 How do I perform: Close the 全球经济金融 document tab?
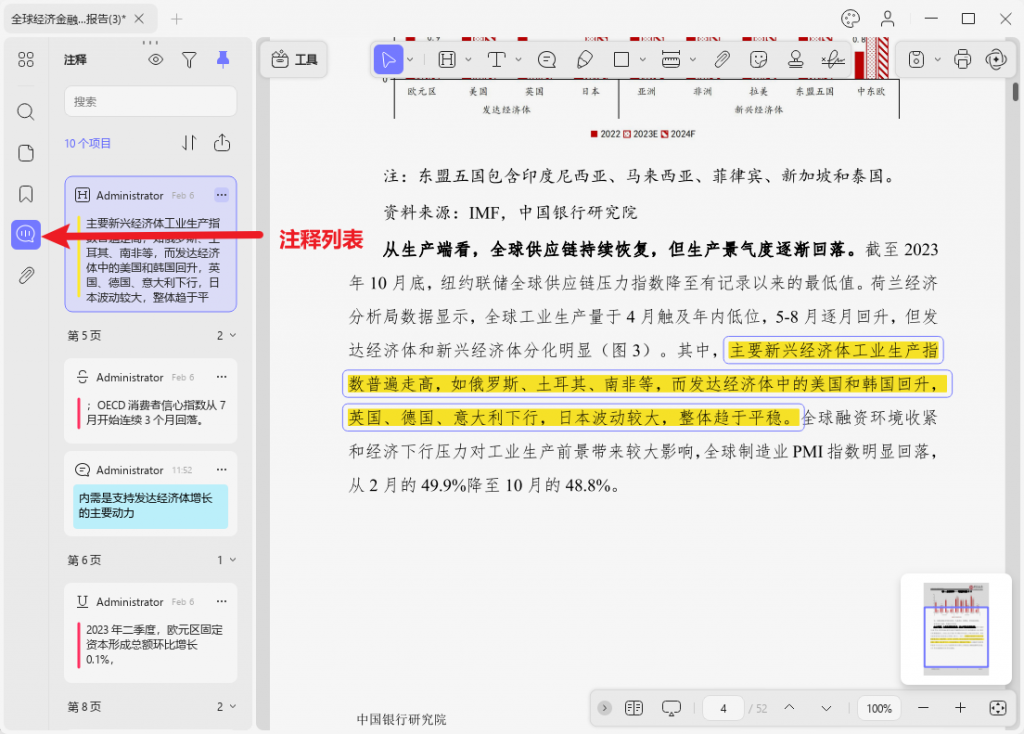[139, 19]
